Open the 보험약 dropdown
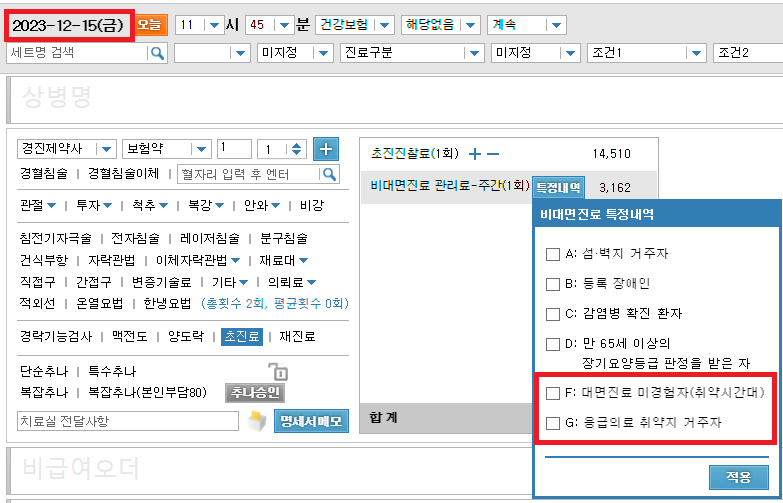 click(x=167, y=149)
